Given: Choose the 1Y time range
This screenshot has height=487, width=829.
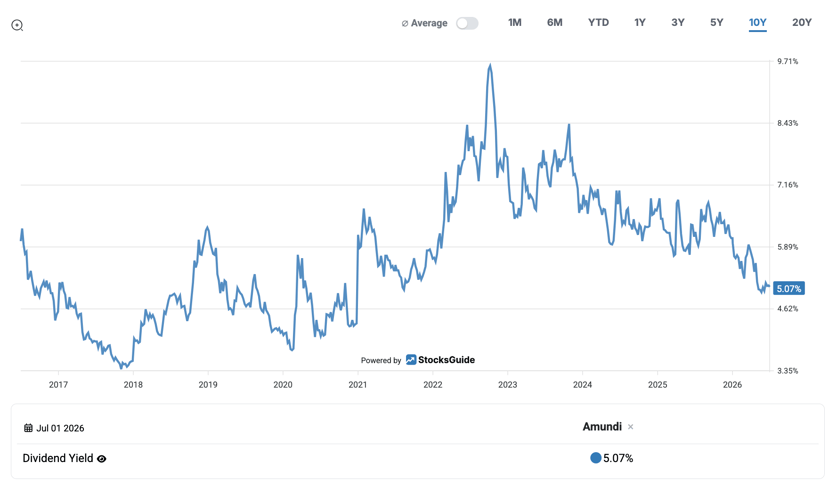Looking at the screenshot, I should point(640,23).
